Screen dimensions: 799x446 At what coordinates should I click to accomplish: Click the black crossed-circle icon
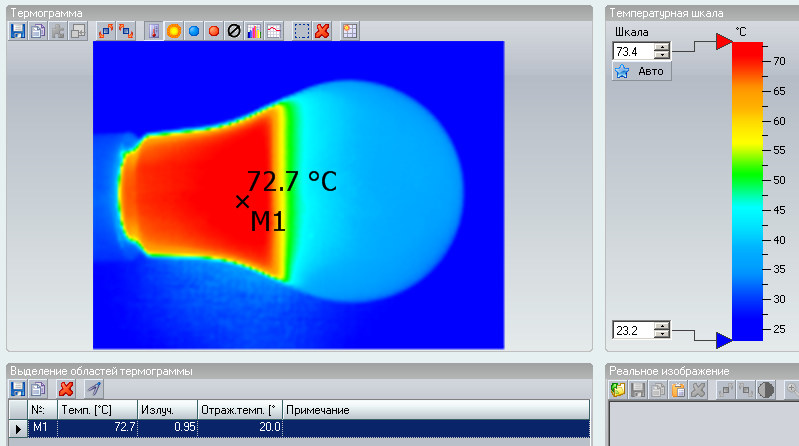[234, 31]
